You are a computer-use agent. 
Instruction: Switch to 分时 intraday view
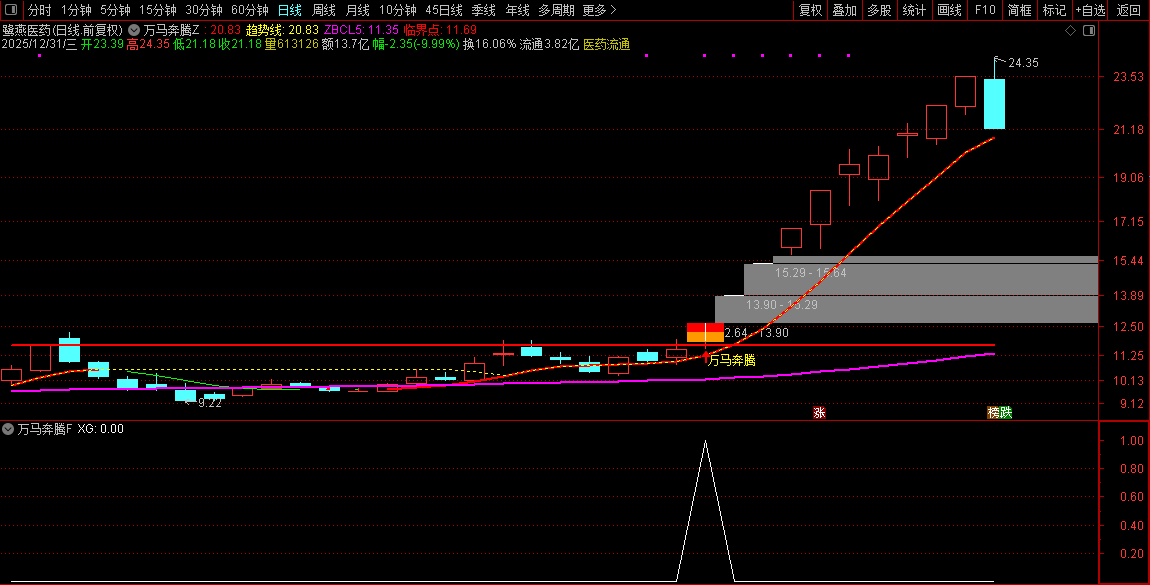click(x=40, y=10)
